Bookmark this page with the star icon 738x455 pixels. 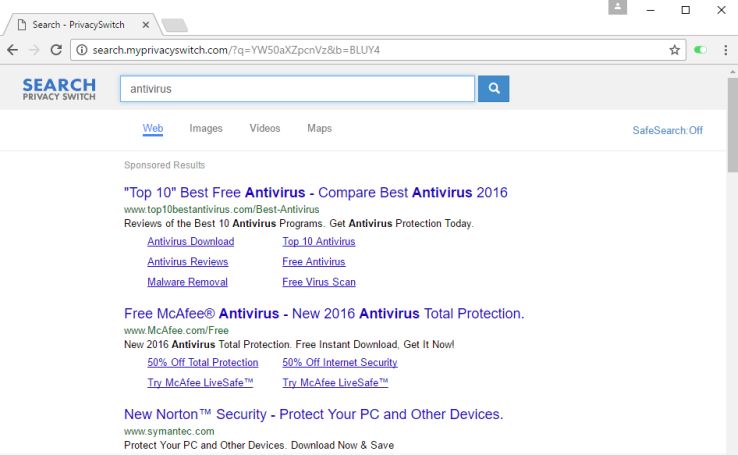pos(675,49)
